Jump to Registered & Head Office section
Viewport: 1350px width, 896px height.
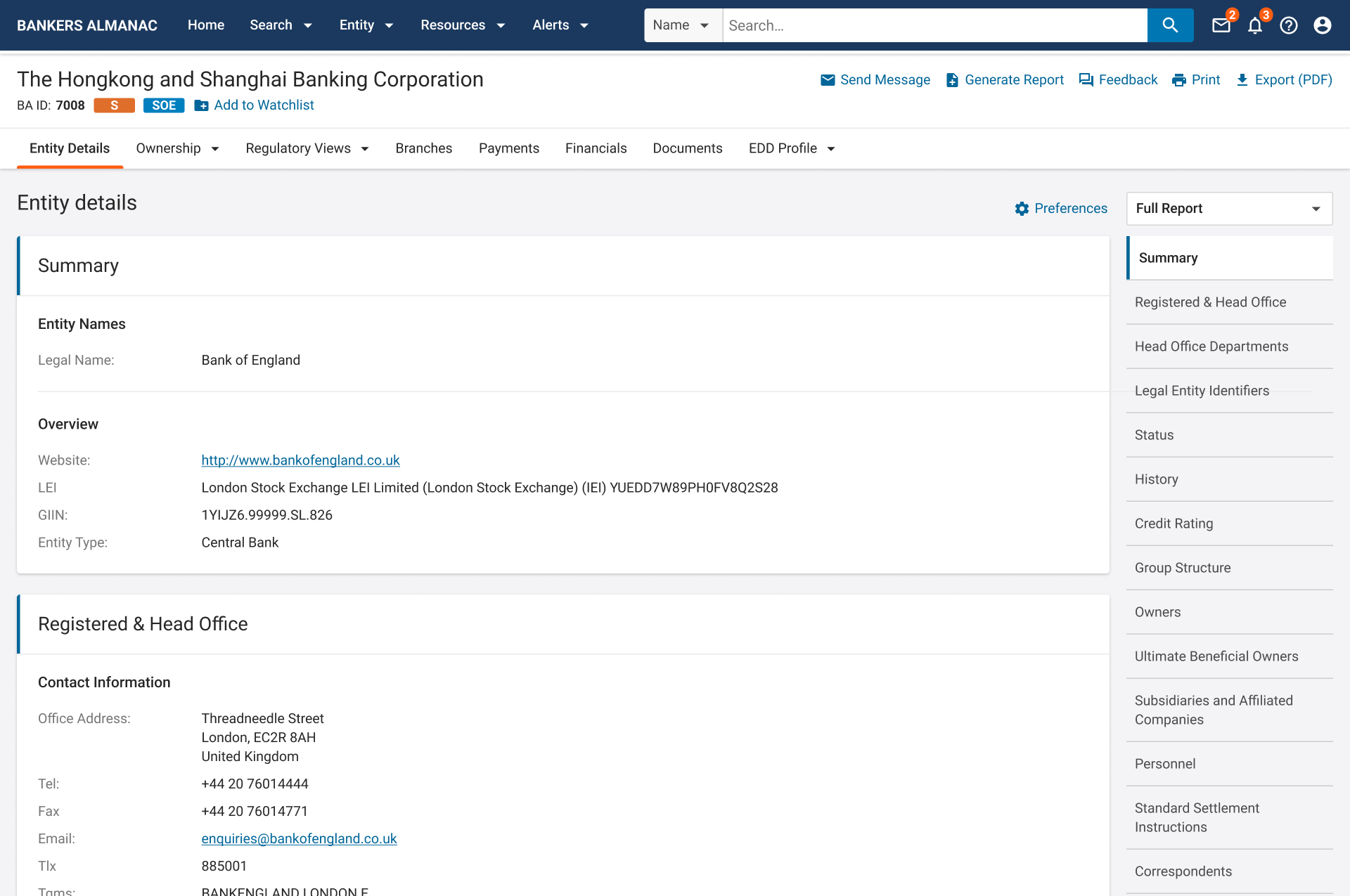[1229, 302]
